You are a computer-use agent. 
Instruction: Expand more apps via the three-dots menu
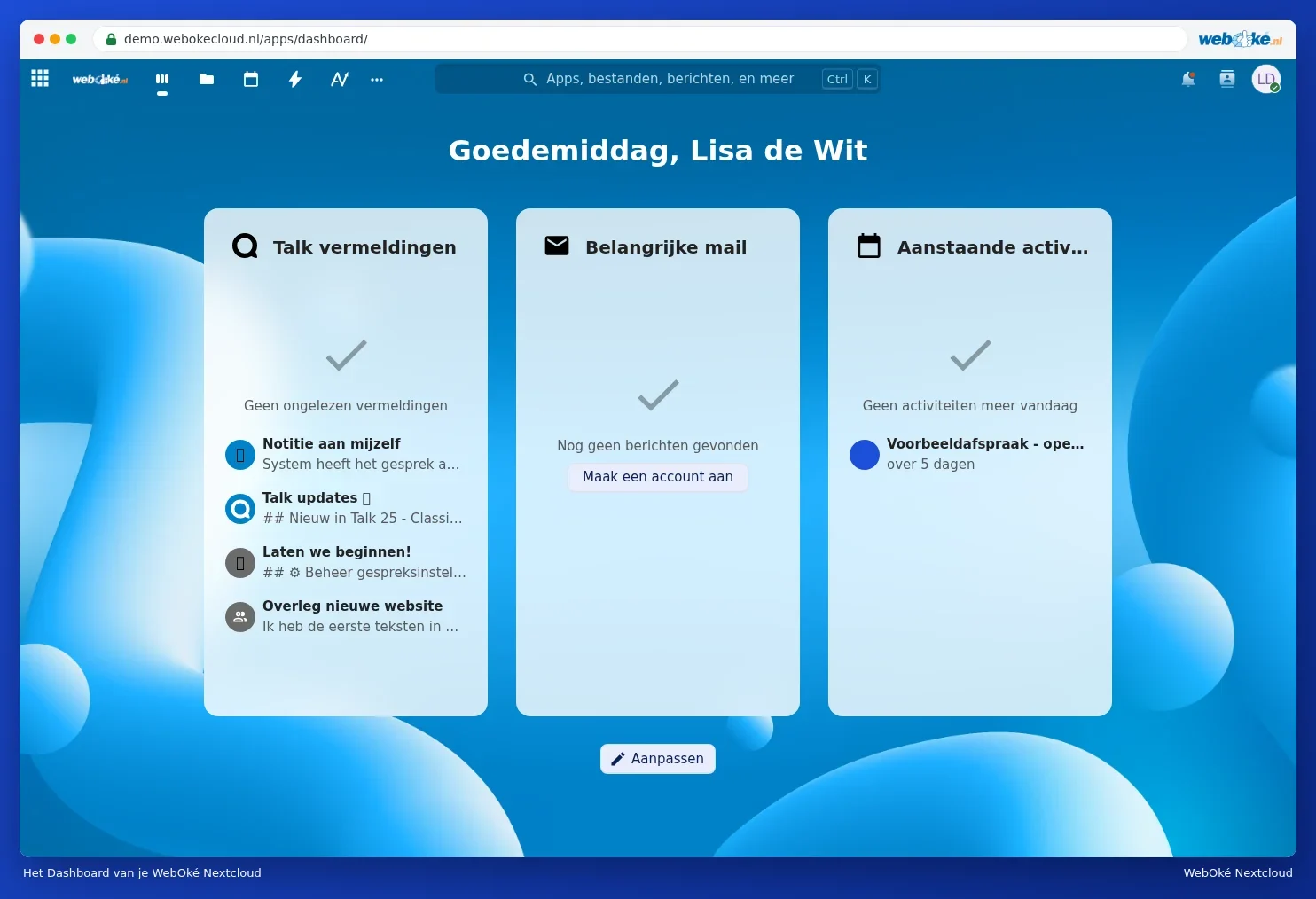pos(377,79)
